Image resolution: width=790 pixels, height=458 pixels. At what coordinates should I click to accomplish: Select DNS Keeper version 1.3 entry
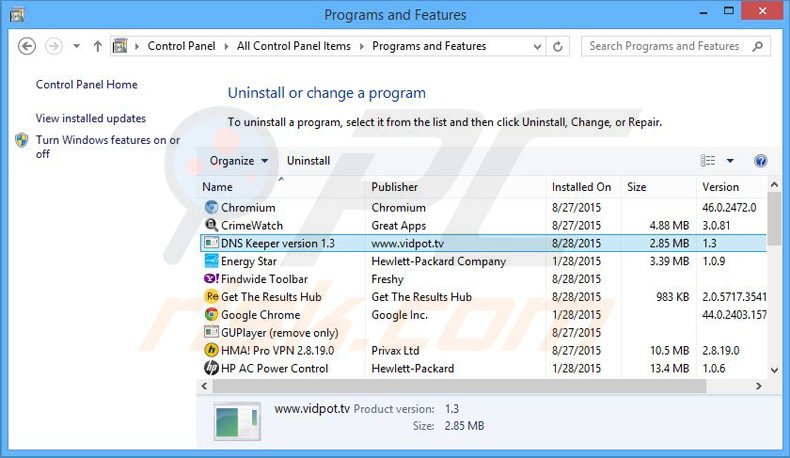point(278,243)
